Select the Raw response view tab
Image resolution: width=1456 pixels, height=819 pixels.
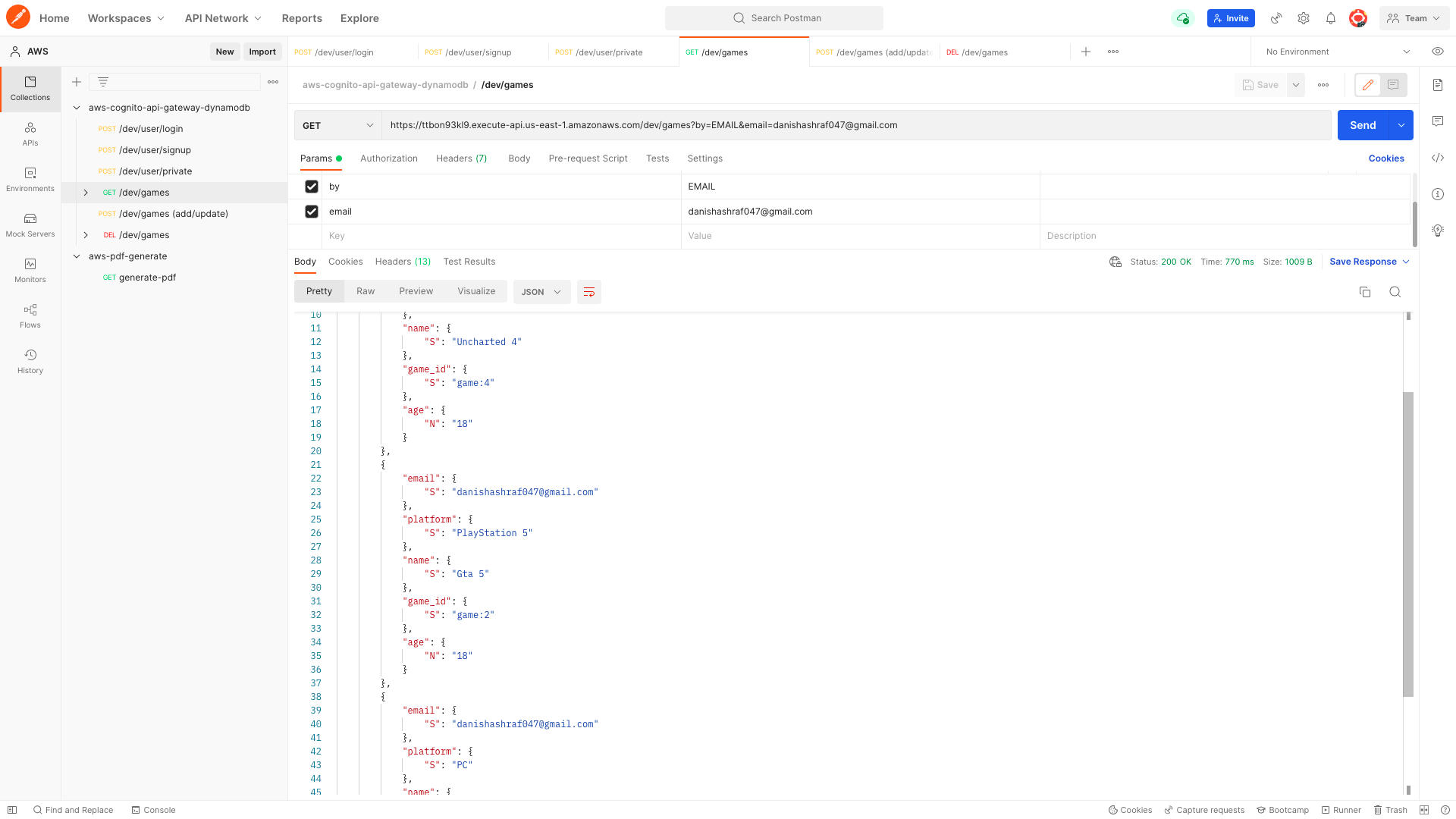(366, 291)
